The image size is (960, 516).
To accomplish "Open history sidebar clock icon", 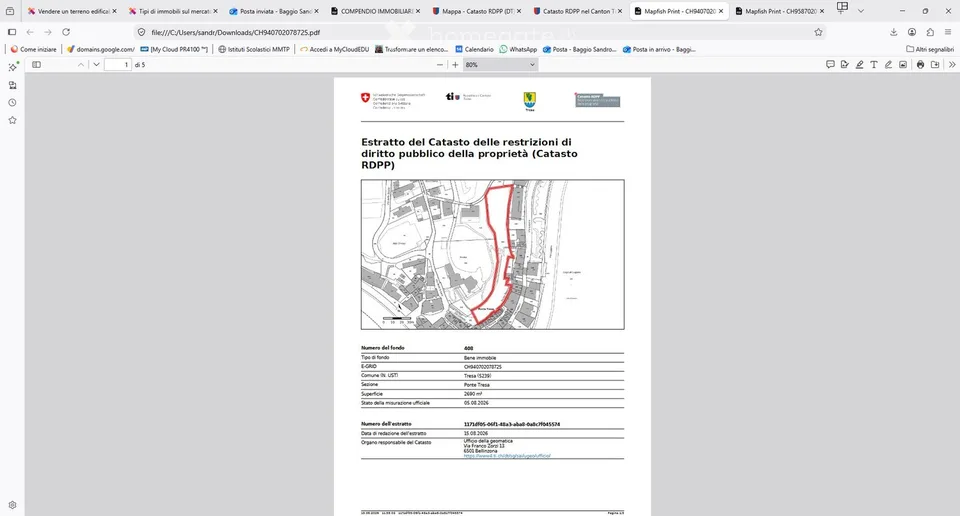I will click(12, 103).
